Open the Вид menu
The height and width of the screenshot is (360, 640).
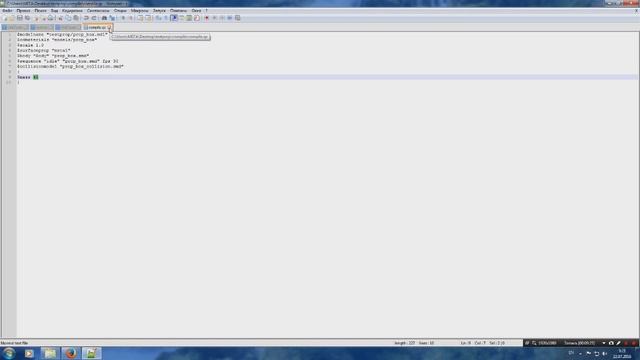click(54, 11)
